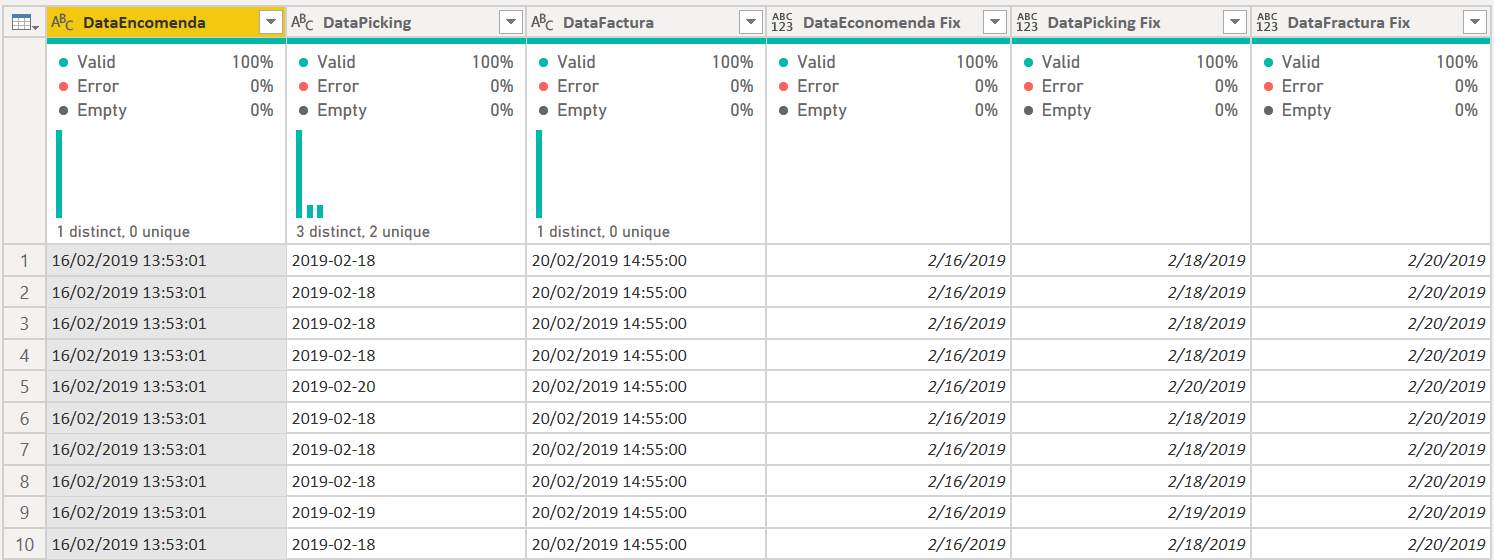Click the Error 0% stat under DataFactura

646,86
